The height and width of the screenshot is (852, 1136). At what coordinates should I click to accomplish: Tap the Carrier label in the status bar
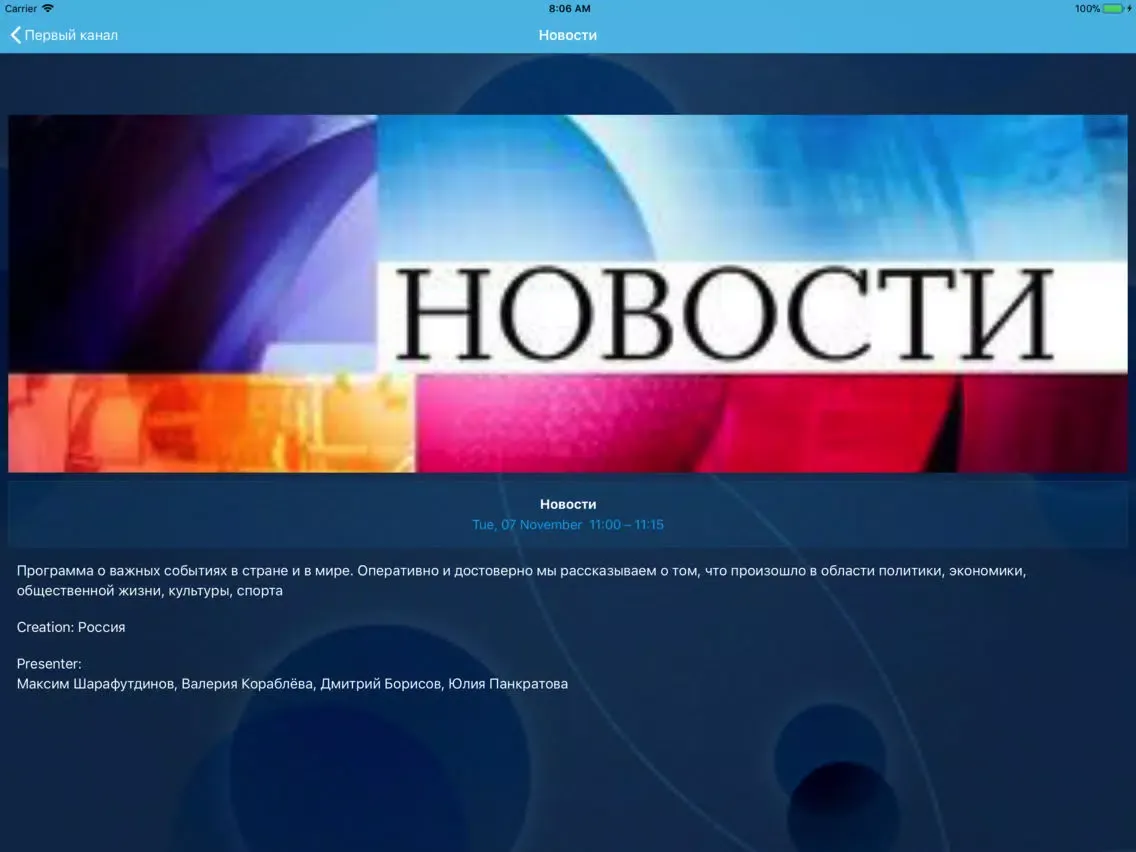pyautogui.click(x=20, y=9)
